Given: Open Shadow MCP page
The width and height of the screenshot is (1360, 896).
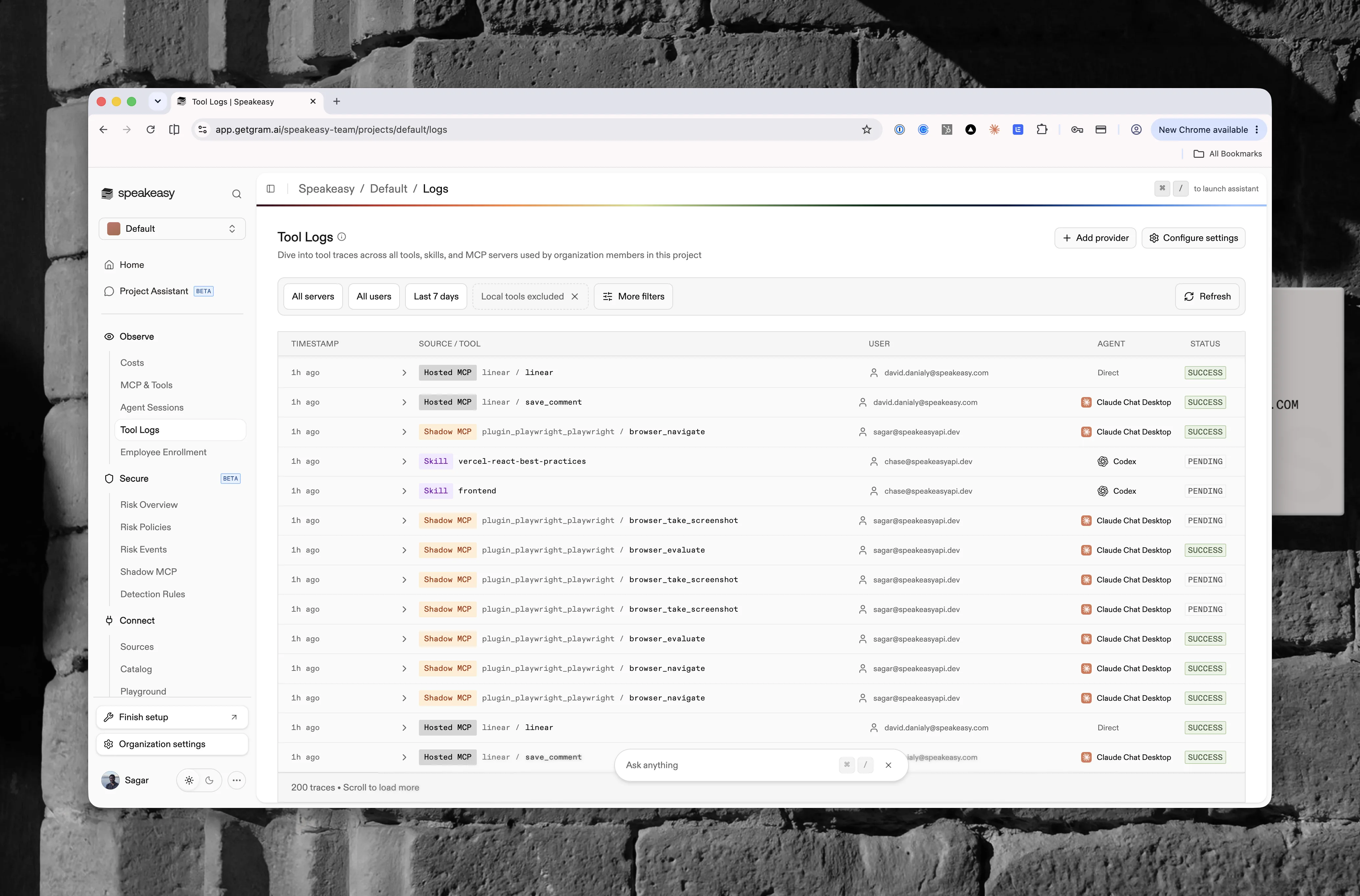Looking at the screenshot, I should pyautogui.click(x=149, y=572).
